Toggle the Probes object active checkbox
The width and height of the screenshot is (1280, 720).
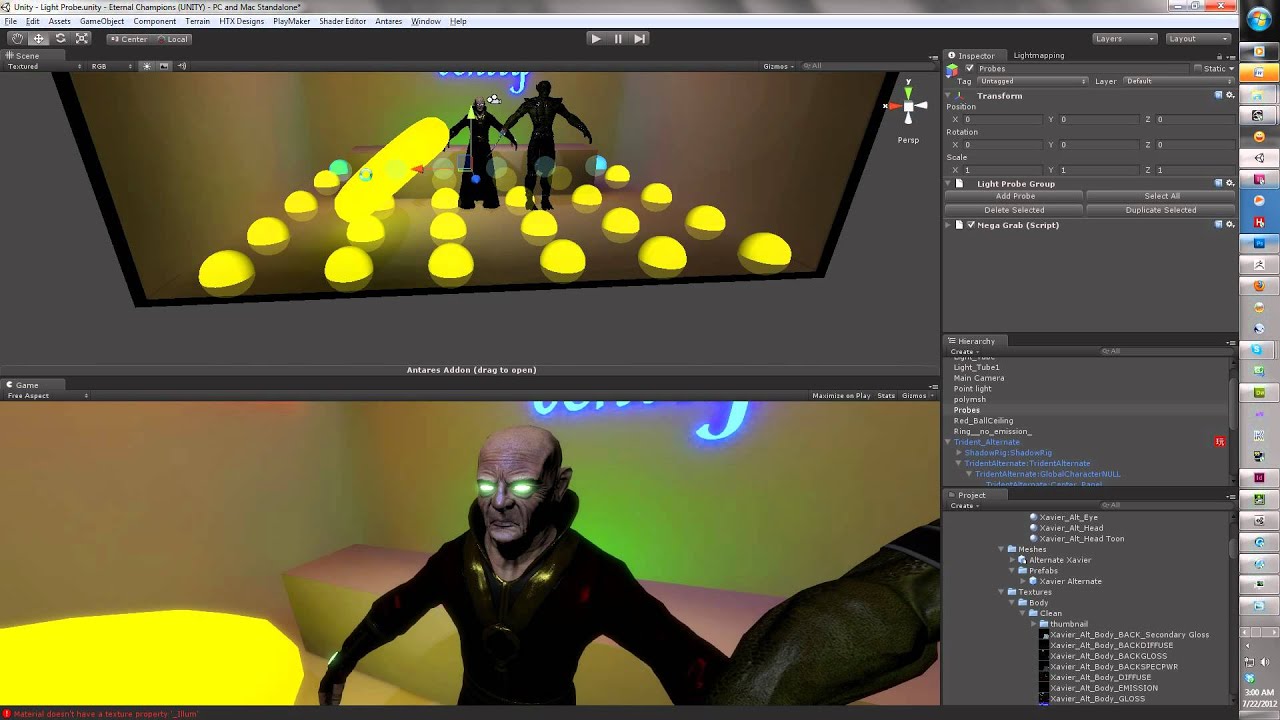pyautogui.click(x=969, y=68)
